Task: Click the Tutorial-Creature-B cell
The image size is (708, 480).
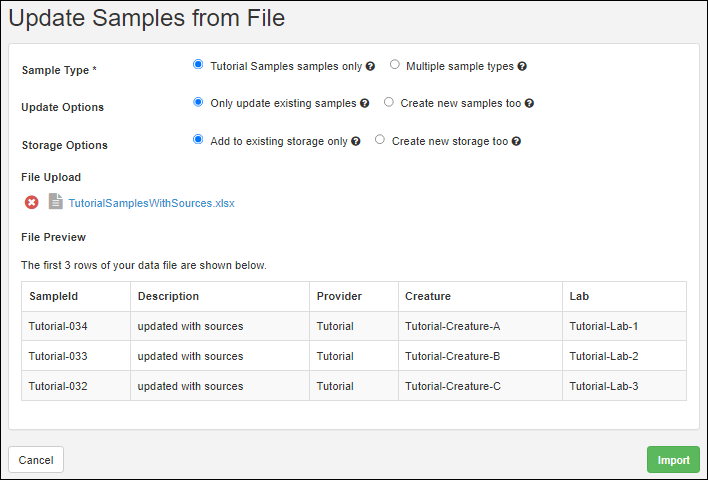Action: click(x=480, y=356)
